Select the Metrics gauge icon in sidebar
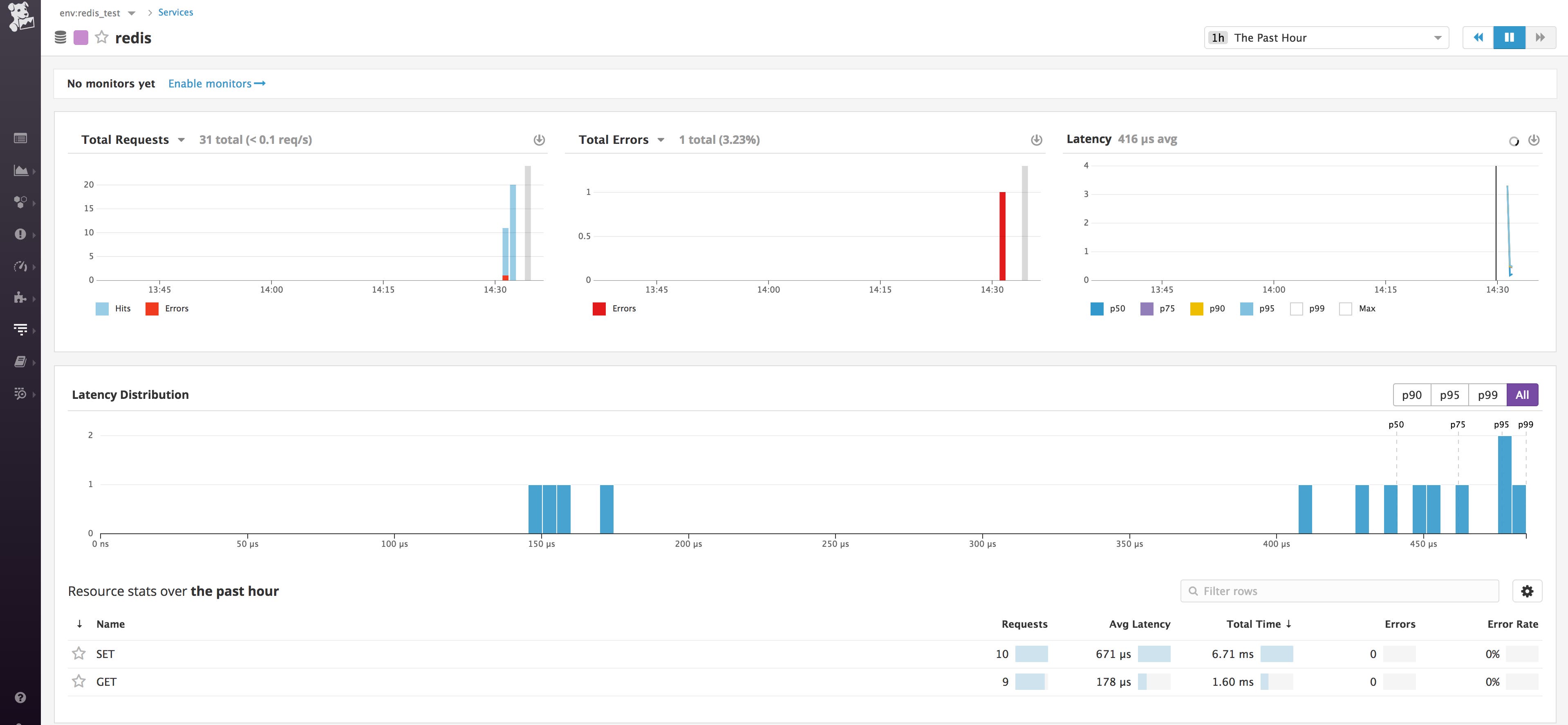1568x725 pixels. coord(21,266)
